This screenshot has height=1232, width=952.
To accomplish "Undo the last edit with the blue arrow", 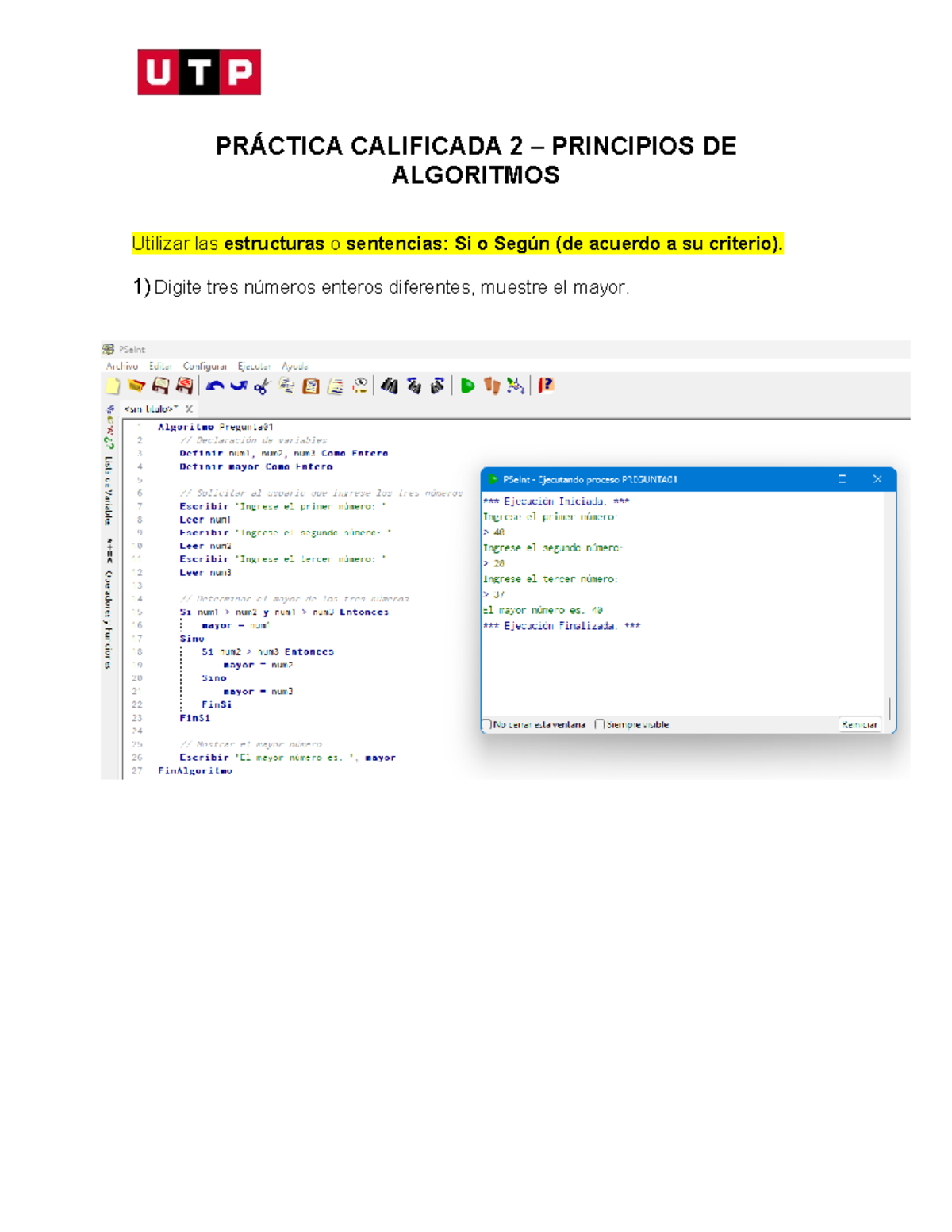I will pos(214,386).
